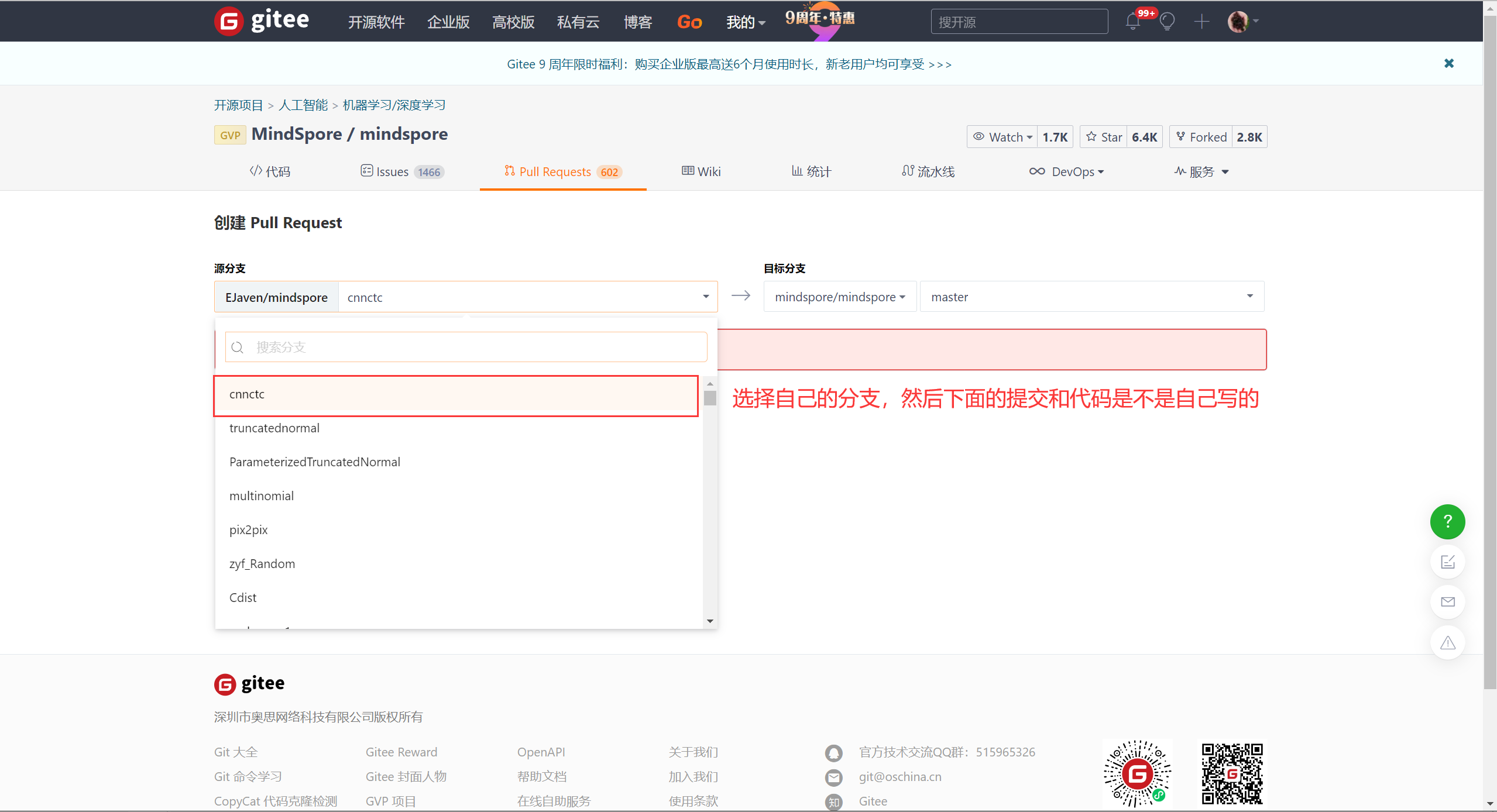1497x812 pixels.
Task: Click the mail envelope floating icon
Action: pyautogui.click(x=1447, y=602)
